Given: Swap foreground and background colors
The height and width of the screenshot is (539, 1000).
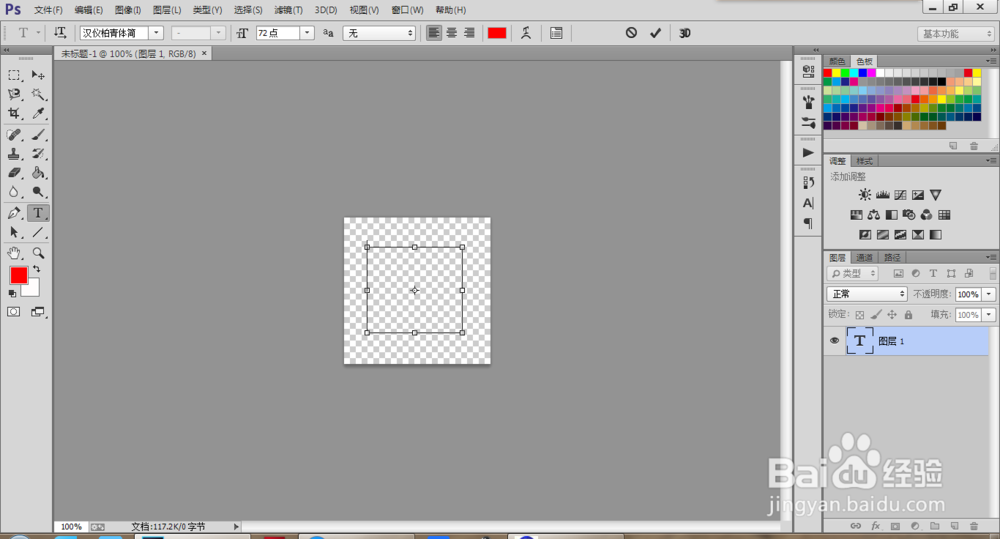Looking at the screenshot, I should click(37, 269).
